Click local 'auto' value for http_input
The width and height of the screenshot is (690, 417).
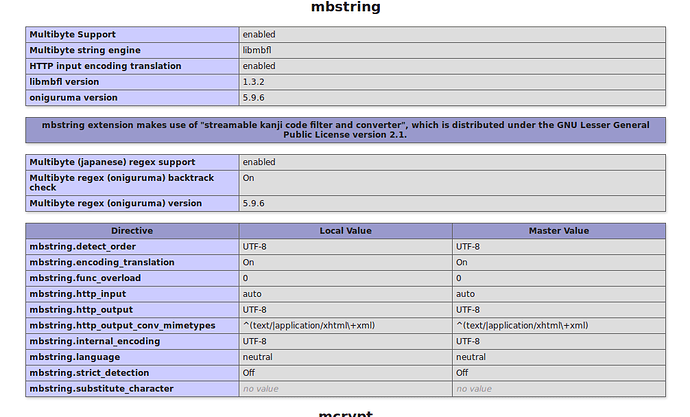346,294
